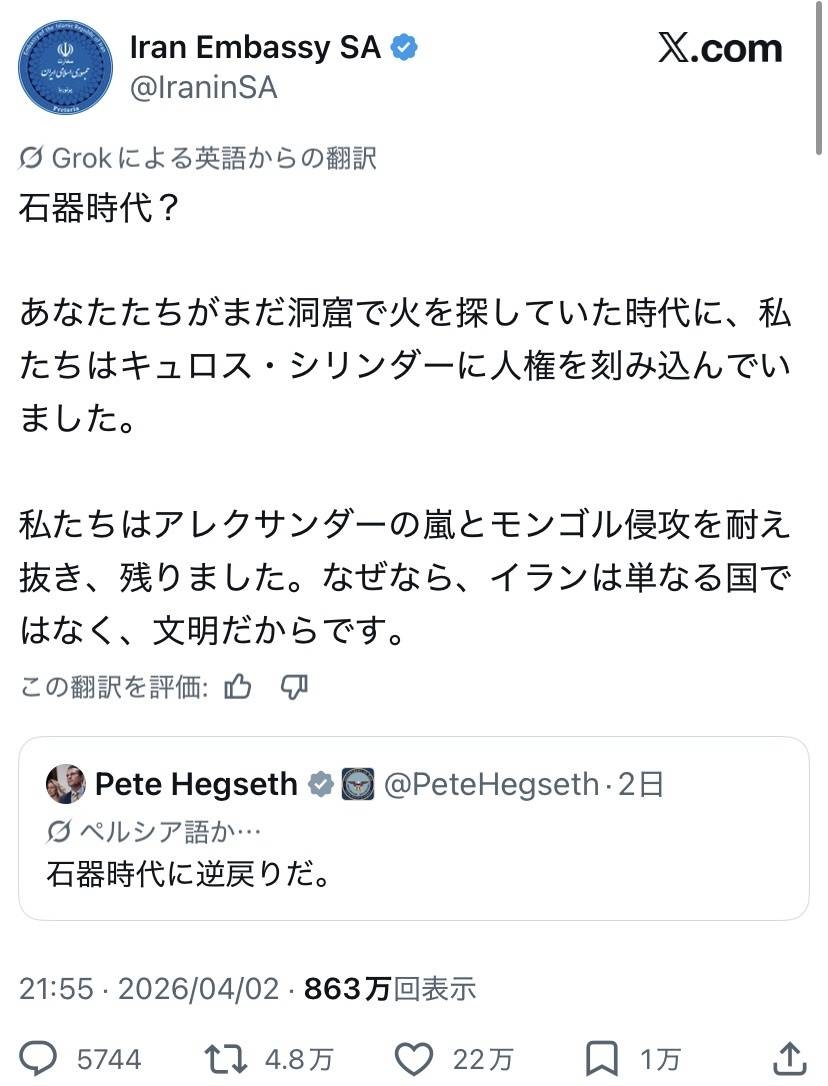Bookmark this post
The height and width of the screenshot is (1086, 828).
point(602,1058)
